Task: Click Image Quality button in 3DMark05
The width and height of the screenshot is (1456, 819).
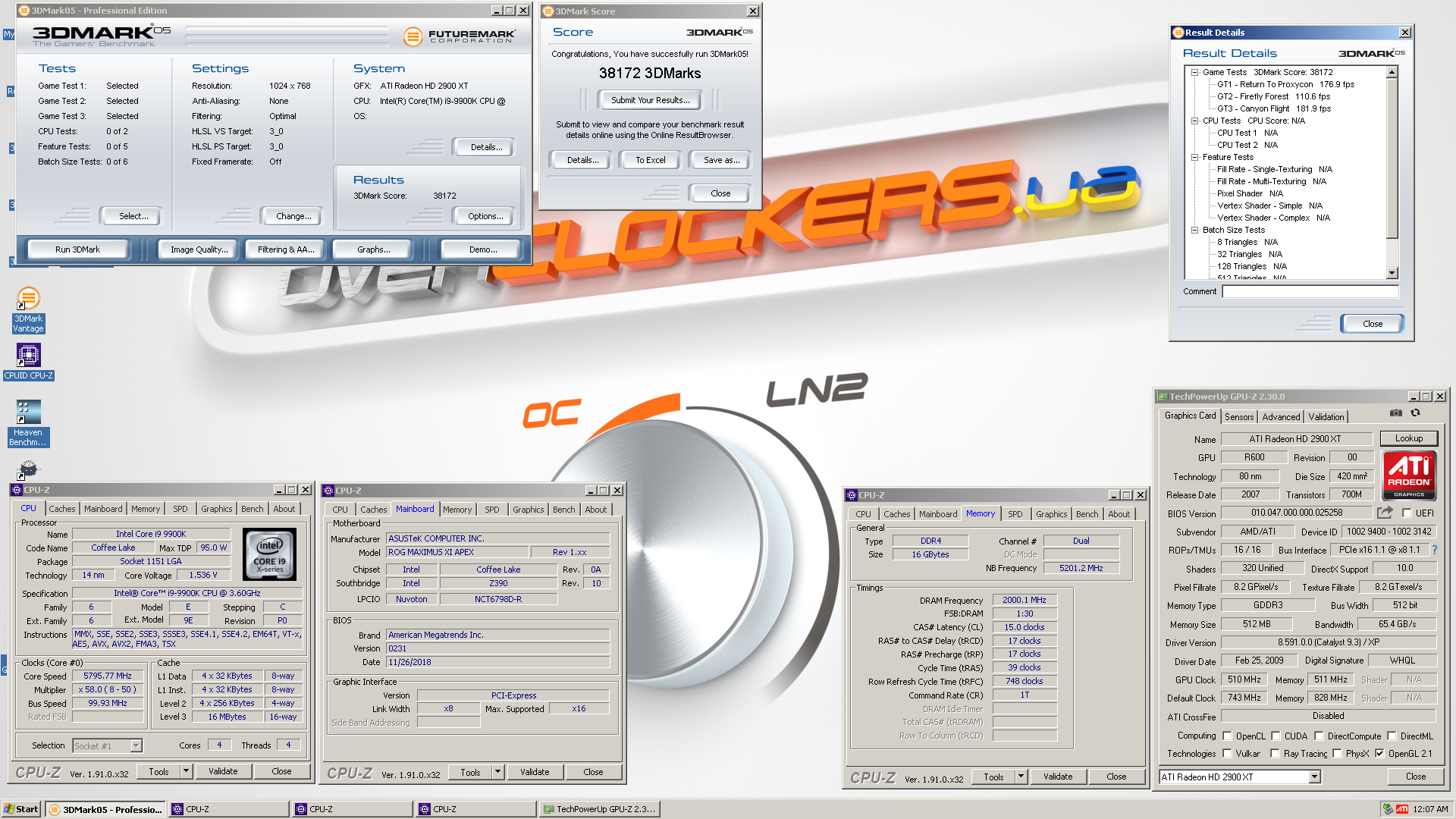Action: click(x=199, y=249)
